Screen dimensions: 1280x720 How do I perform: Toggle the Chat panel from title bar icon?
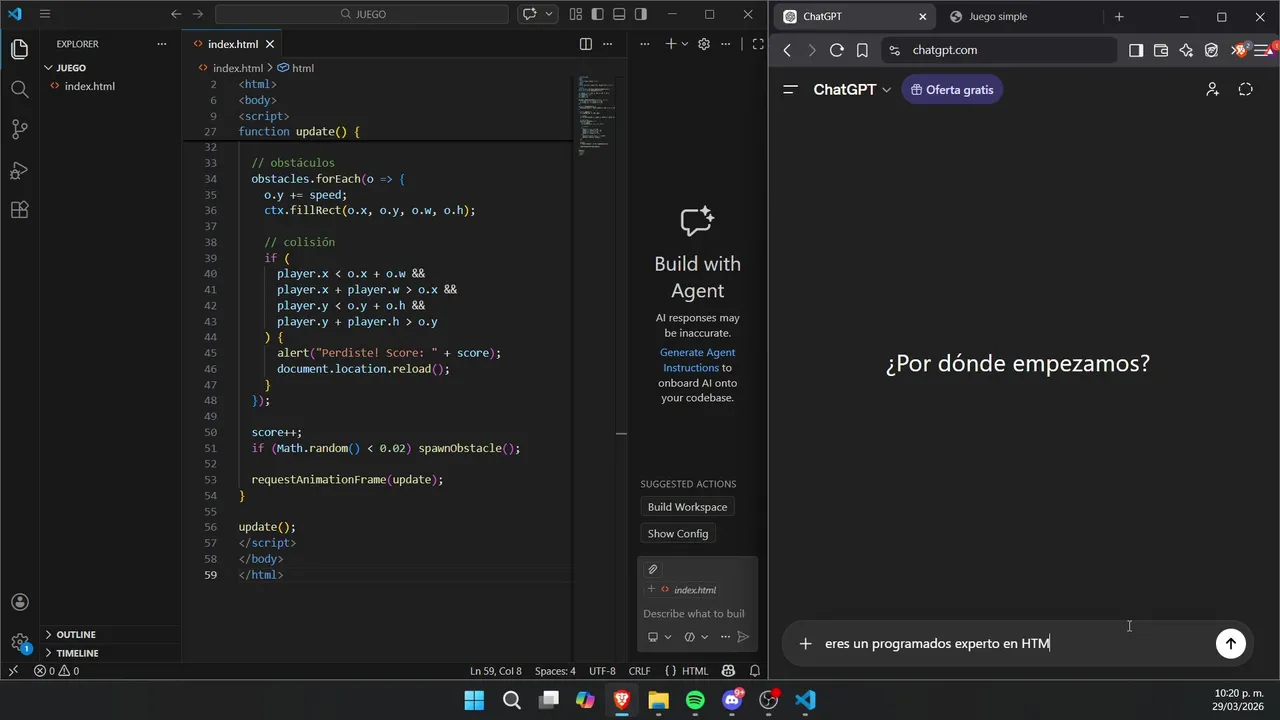click(530, 14)
